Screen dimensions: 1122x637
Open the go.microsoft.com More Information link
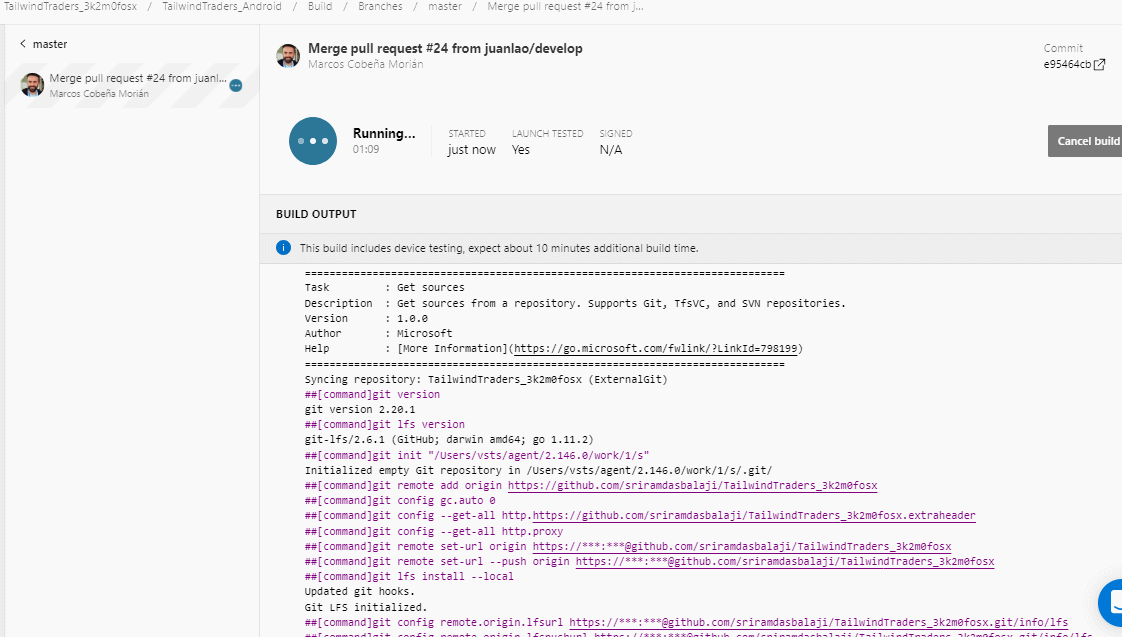coord(655,349)
